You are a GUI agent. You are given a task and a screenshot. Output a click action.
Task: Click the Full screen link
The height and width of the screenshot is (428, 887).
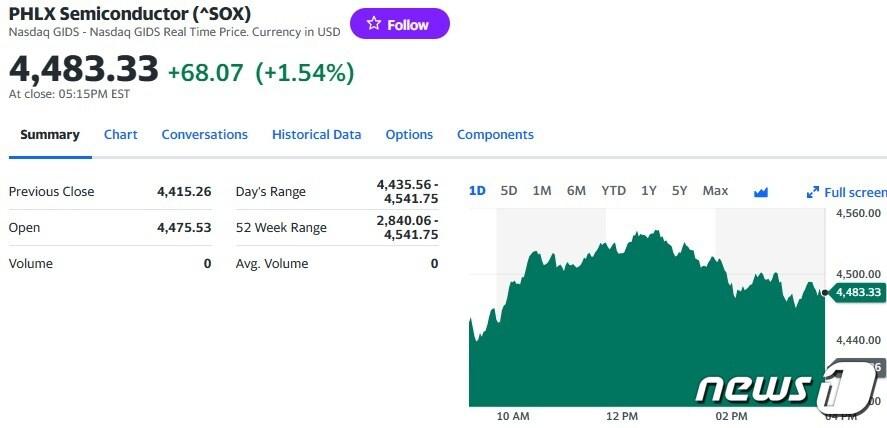coord(854,192)
